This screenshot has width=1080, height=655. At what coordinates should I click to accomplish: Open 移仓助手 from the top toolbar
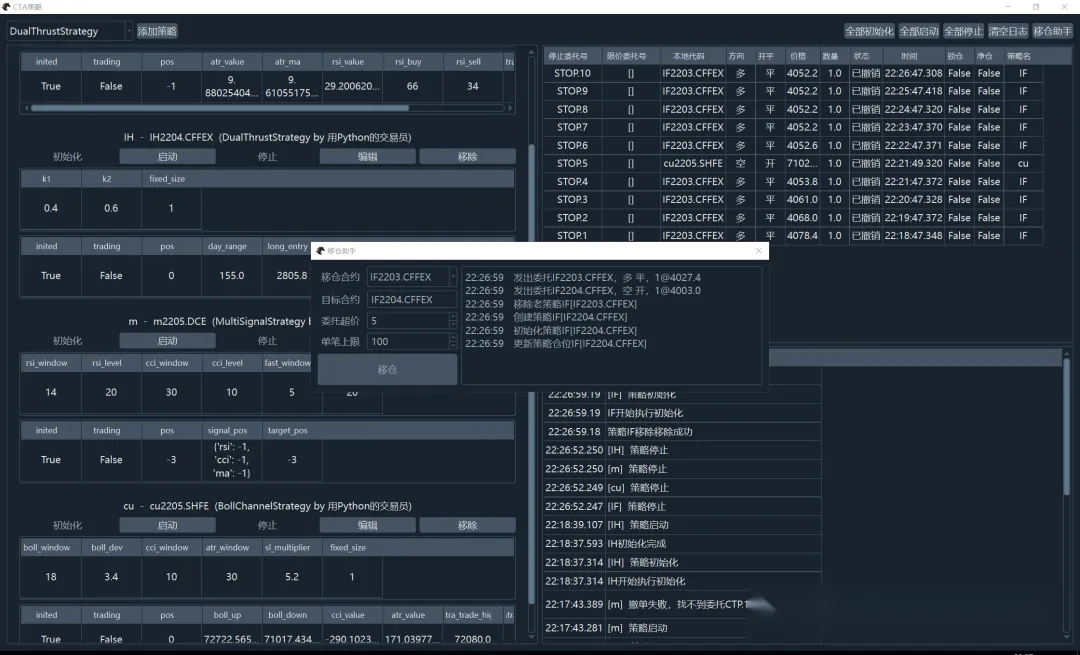[1051, 31]
